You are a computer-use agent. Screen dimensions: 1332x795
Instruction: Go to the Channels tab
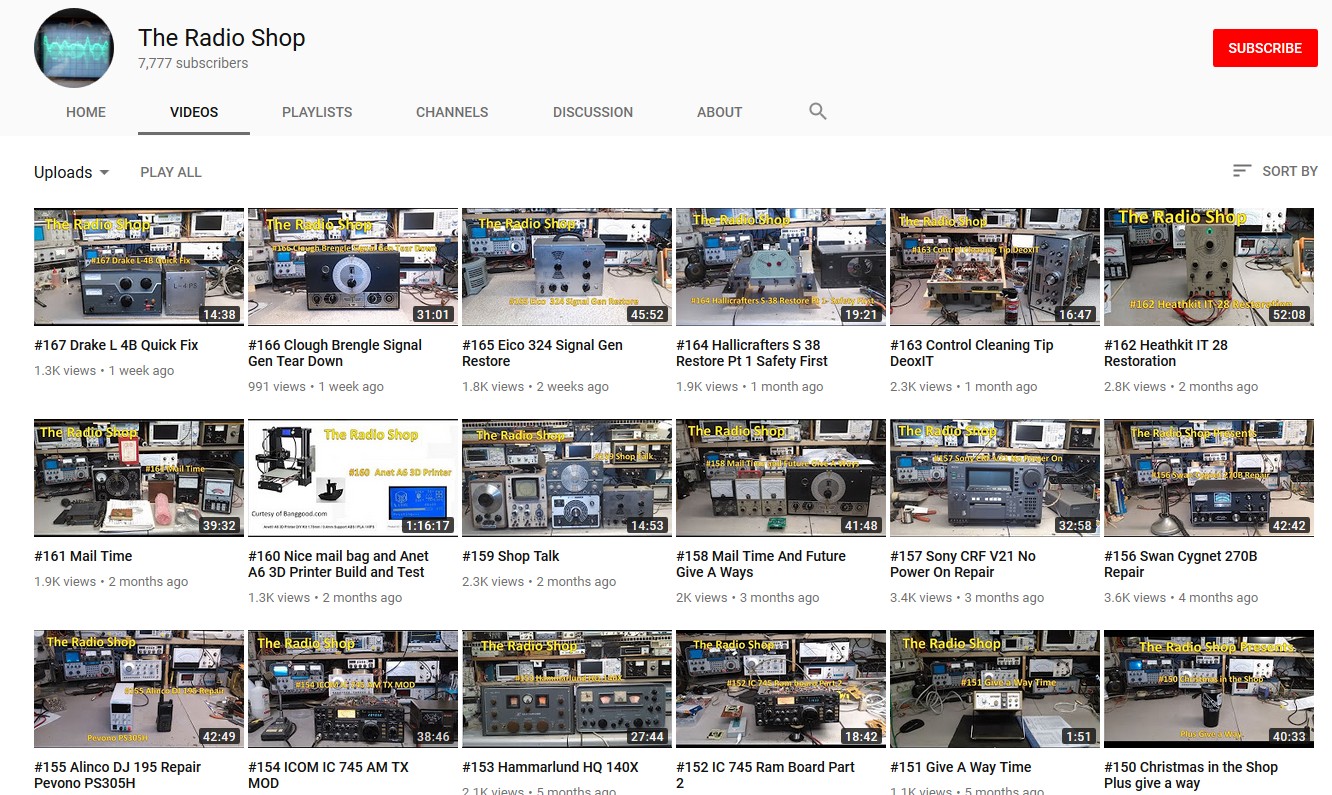coord(452,112)
